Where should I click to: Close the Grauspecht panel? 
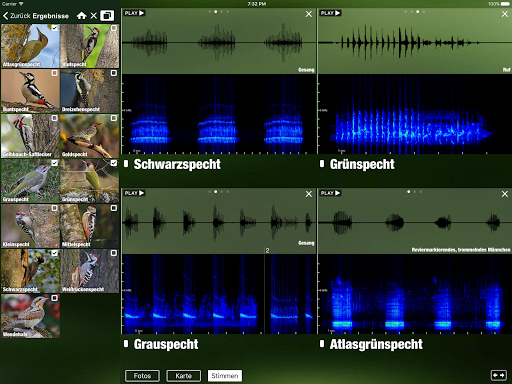(309, 194)
